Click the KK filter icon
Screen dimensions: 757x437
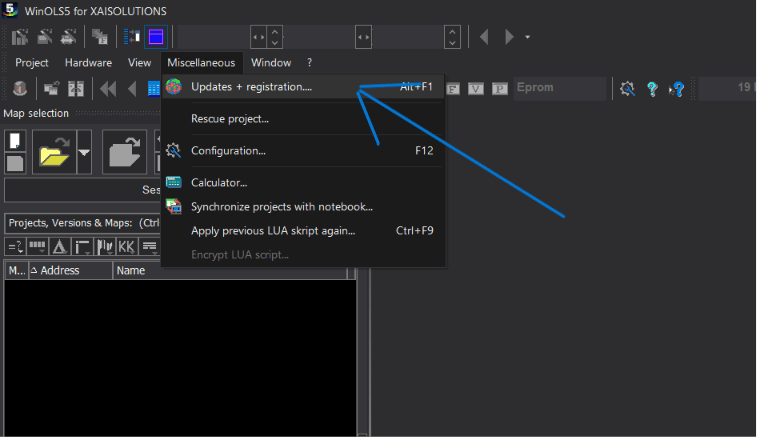point(126,247)
